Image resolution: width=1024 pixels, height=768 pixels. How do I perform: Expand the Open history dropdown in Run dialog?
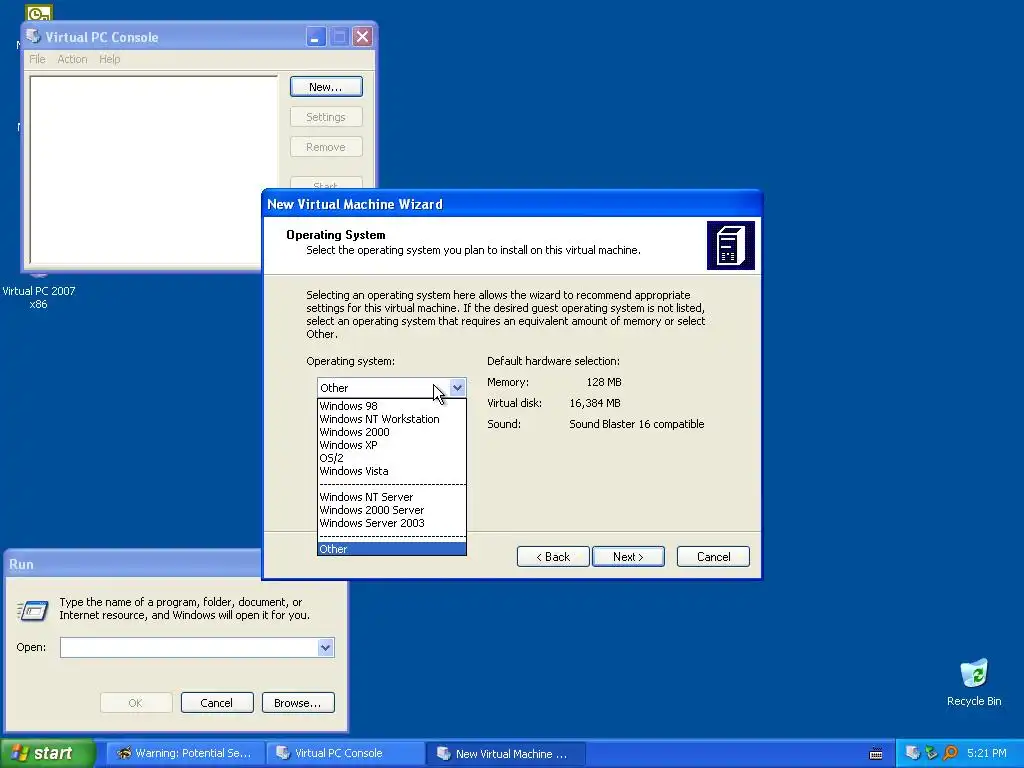tap(326, 647)
